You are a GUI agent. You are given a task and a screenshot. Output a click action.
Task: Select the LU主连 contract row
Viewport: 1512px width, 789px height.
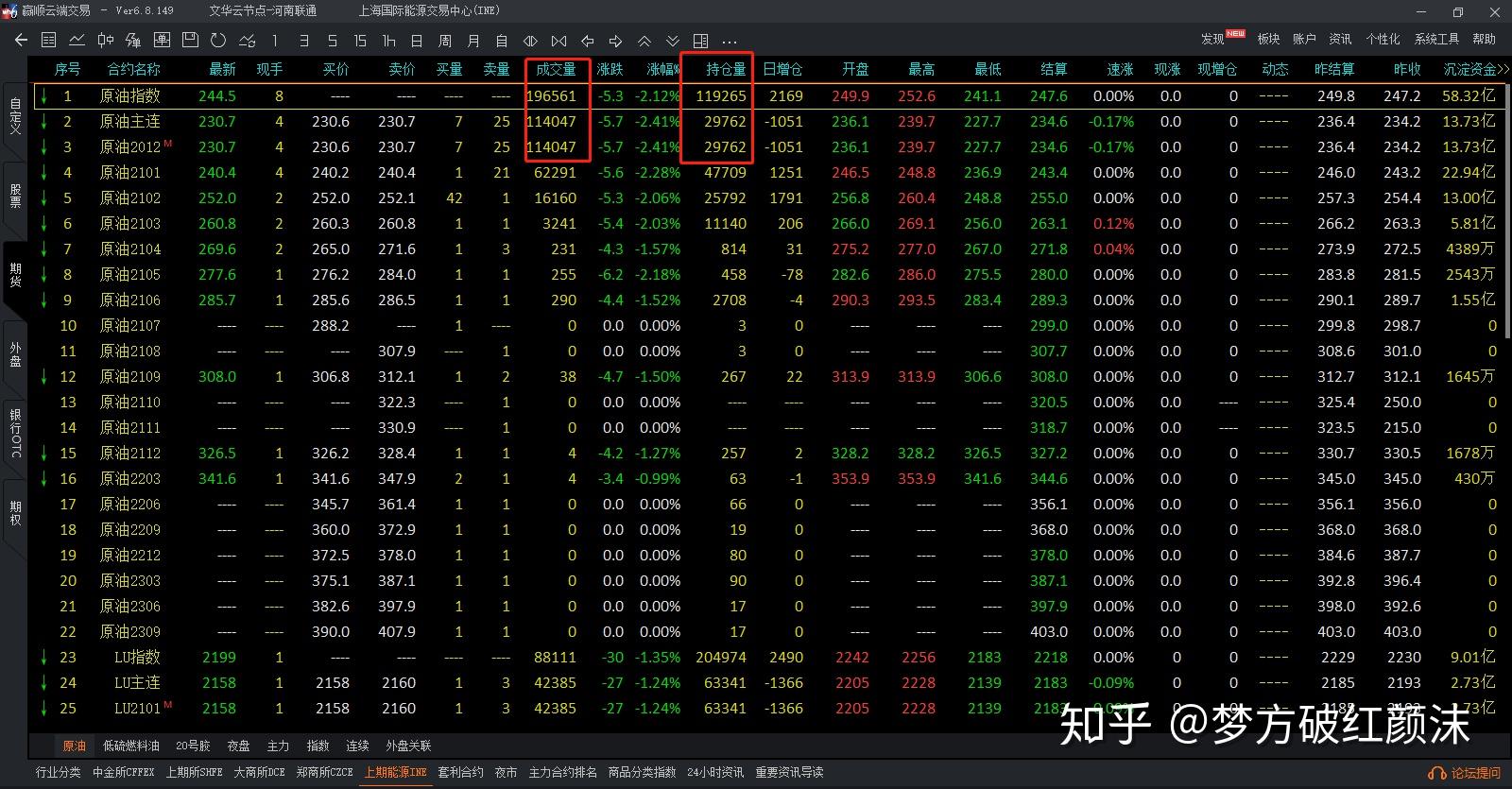click(x=770, y=682)
